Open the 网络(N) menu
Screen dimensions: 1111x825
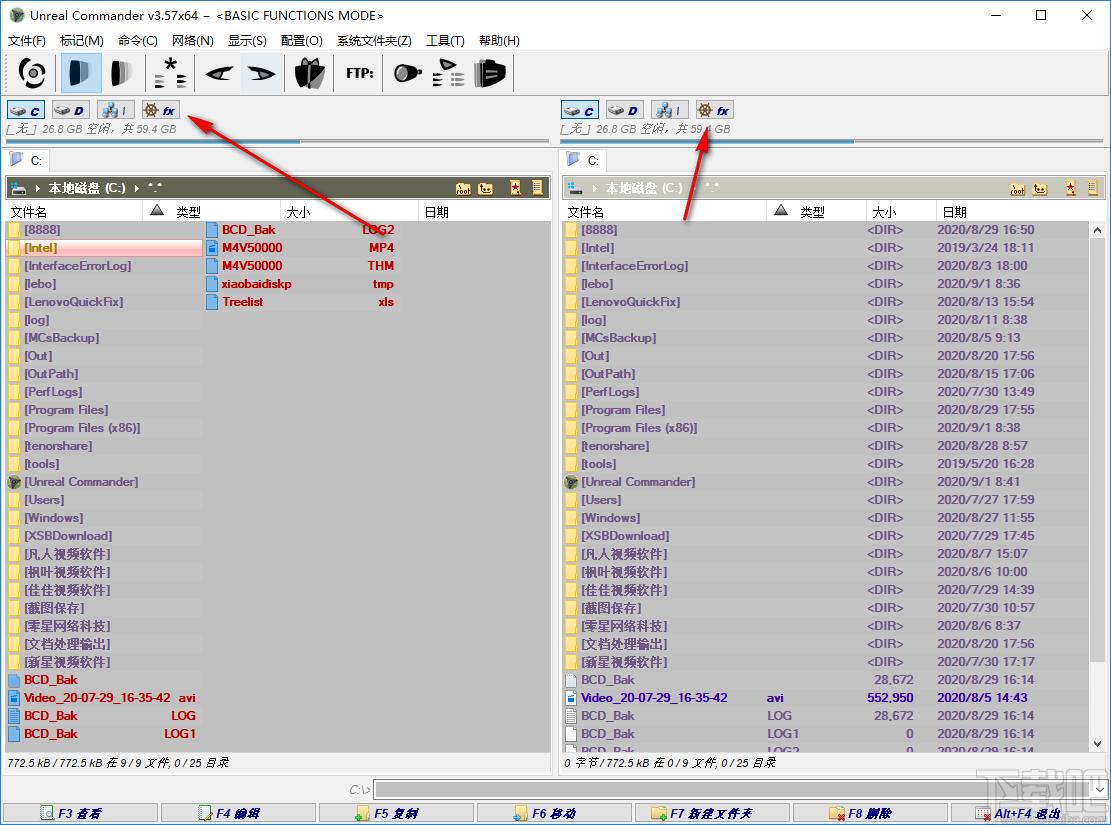pos(193,40)
